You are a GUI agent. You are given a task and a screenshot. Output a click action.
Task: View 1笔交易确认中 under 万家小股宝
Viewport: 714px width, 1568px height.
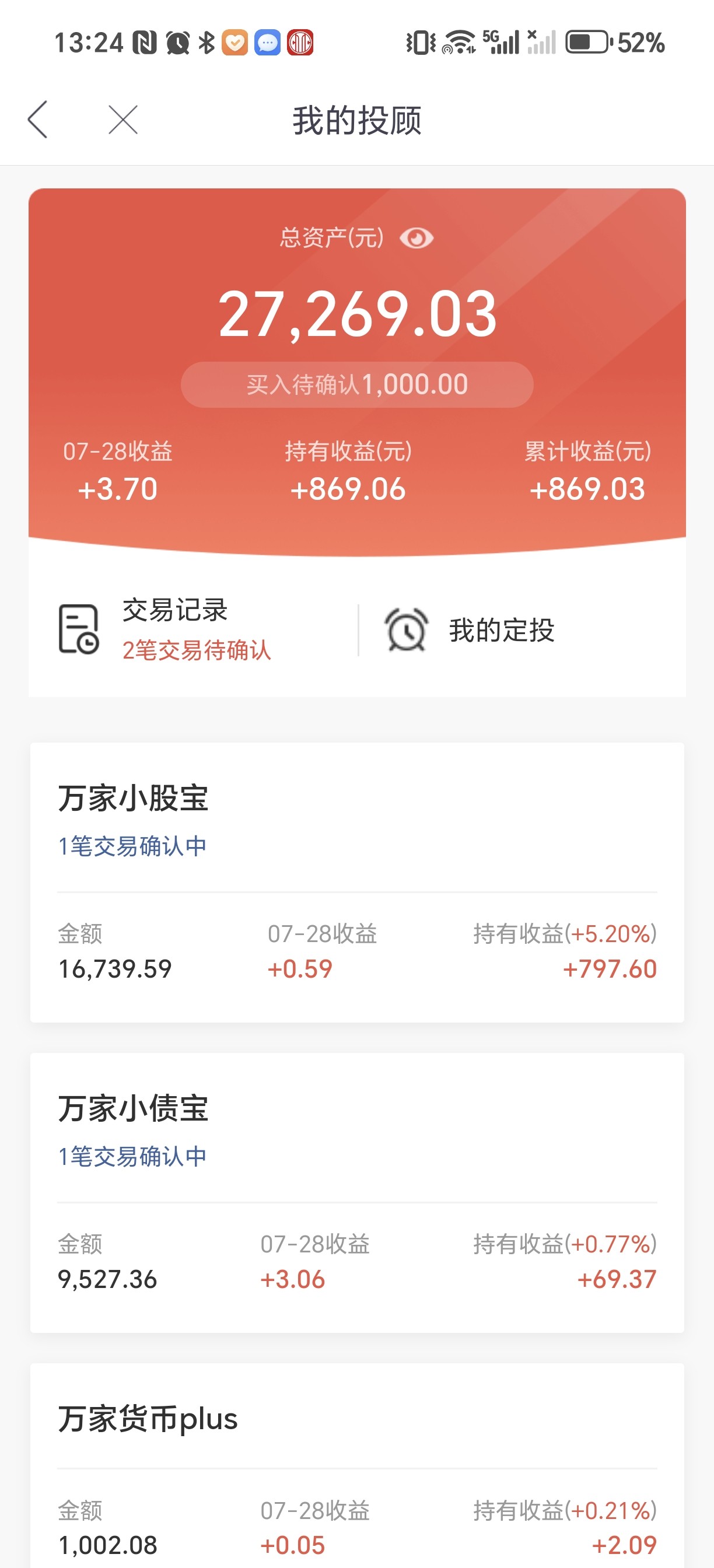(x=132, y=846)
